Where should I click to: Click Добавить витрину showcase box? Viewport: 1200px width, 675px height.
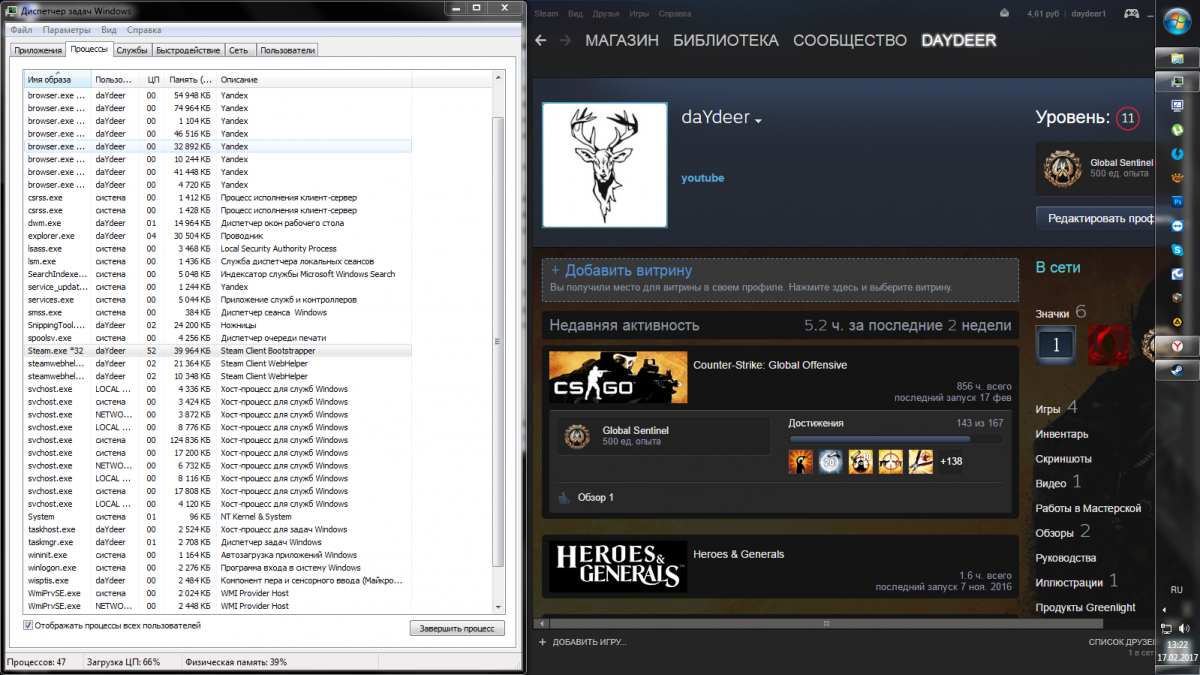pyautogui.click(x=780, y=278)
